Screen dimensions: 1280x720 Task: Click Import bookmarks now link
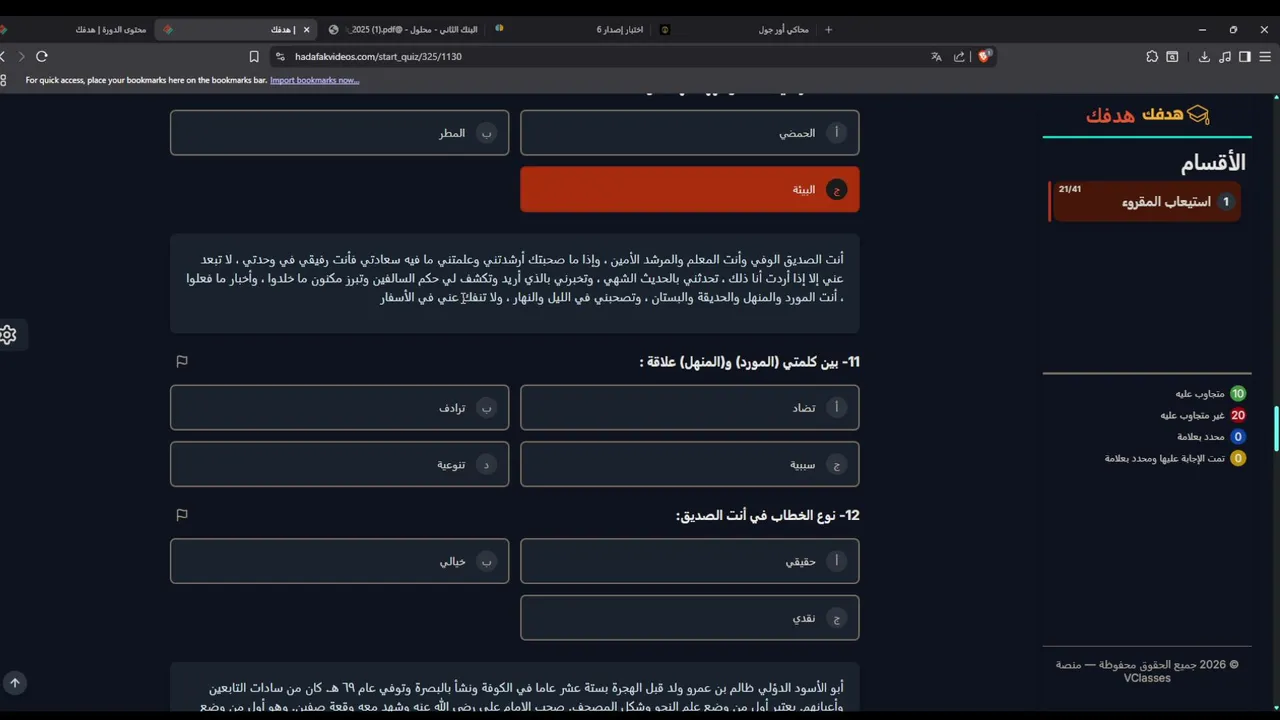pos(314,80)
